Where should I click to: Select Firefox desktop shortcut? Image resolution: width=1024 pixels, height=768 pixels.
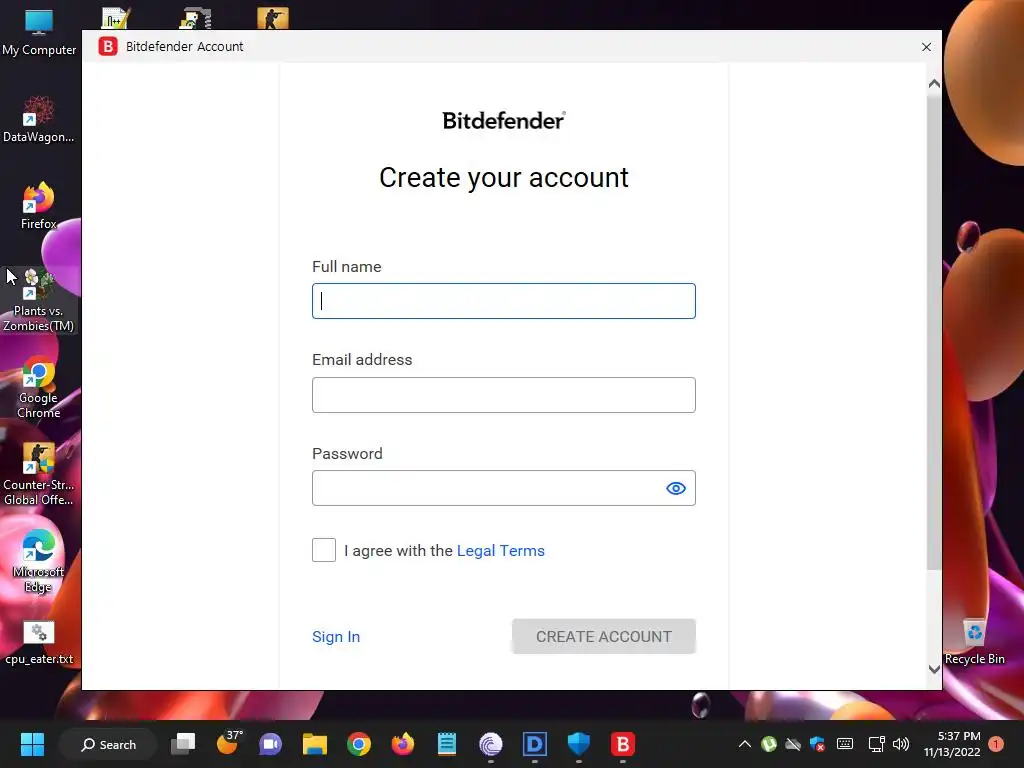(39, 206)
